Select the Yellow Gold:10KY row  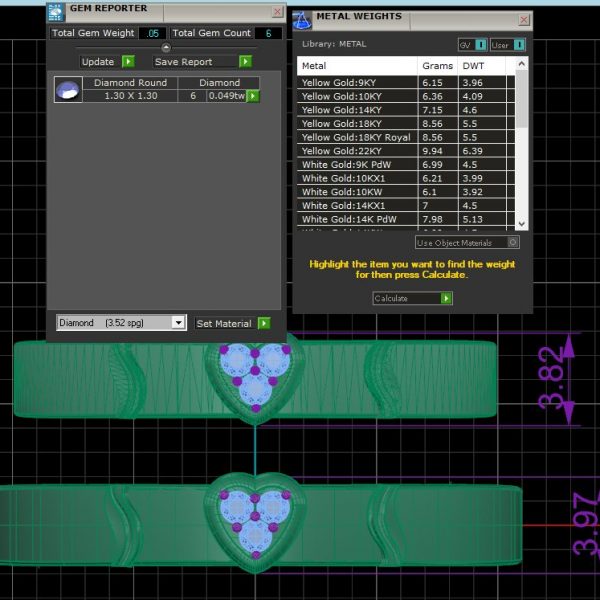tap(406, 96)
